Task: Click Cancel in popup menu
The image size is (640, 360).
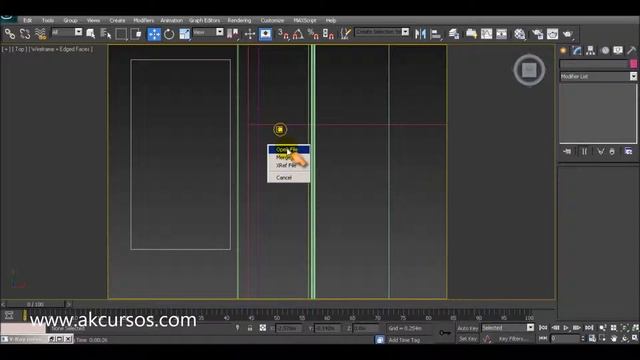Action: pyautogui.click(x=289, y=178)
